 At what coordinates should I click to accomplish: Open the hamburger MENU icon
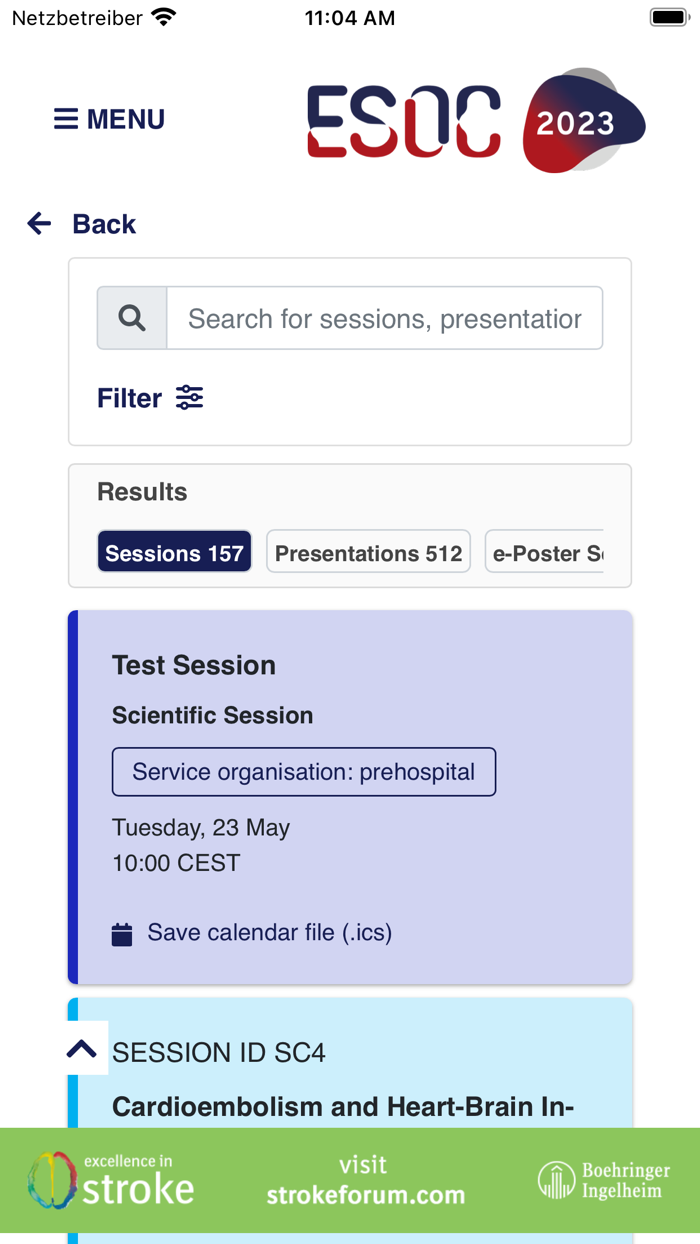66,120
